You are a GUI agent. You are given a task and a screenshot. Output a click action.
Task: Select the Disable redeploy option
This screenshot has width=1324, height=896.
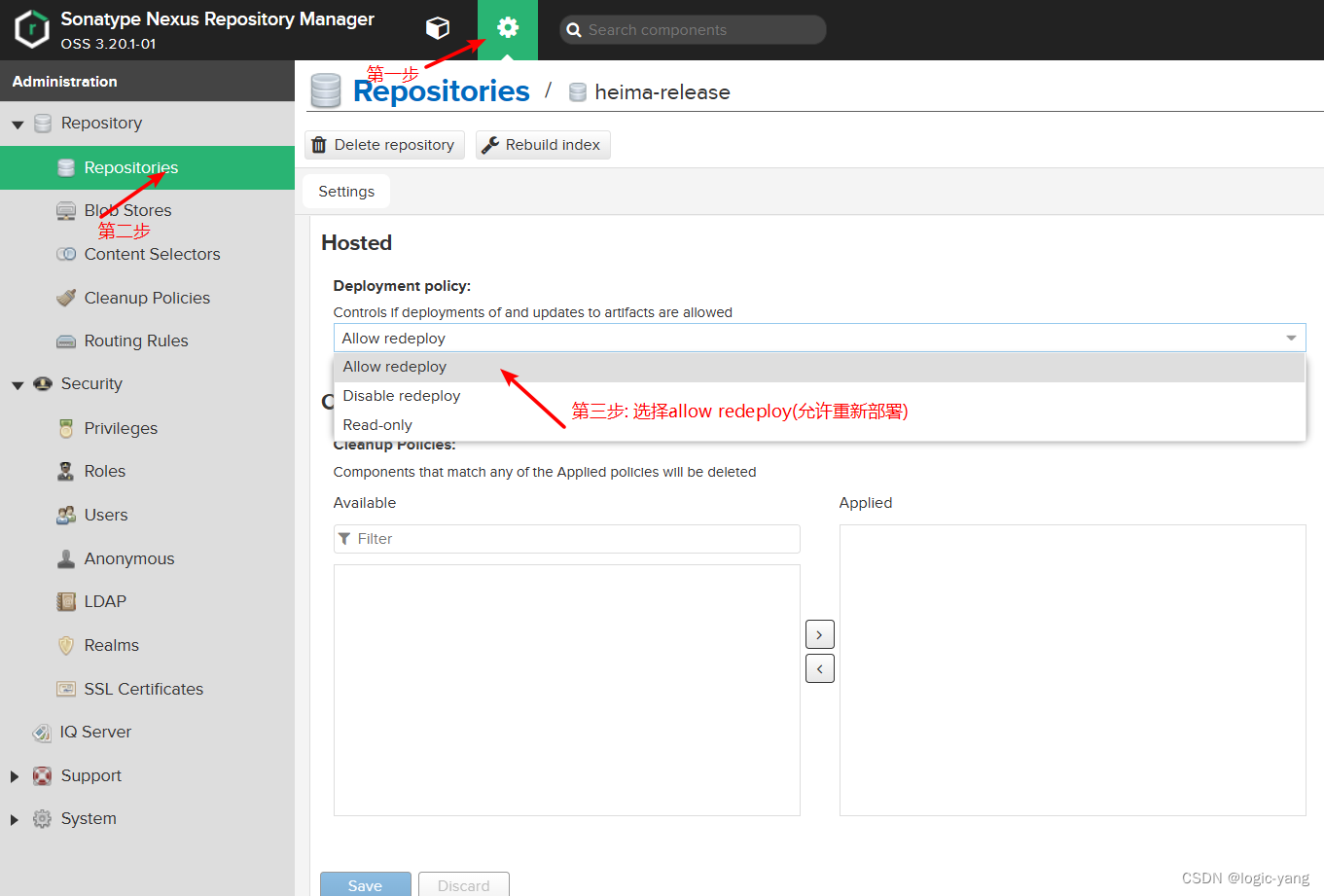tap(401, 395)
